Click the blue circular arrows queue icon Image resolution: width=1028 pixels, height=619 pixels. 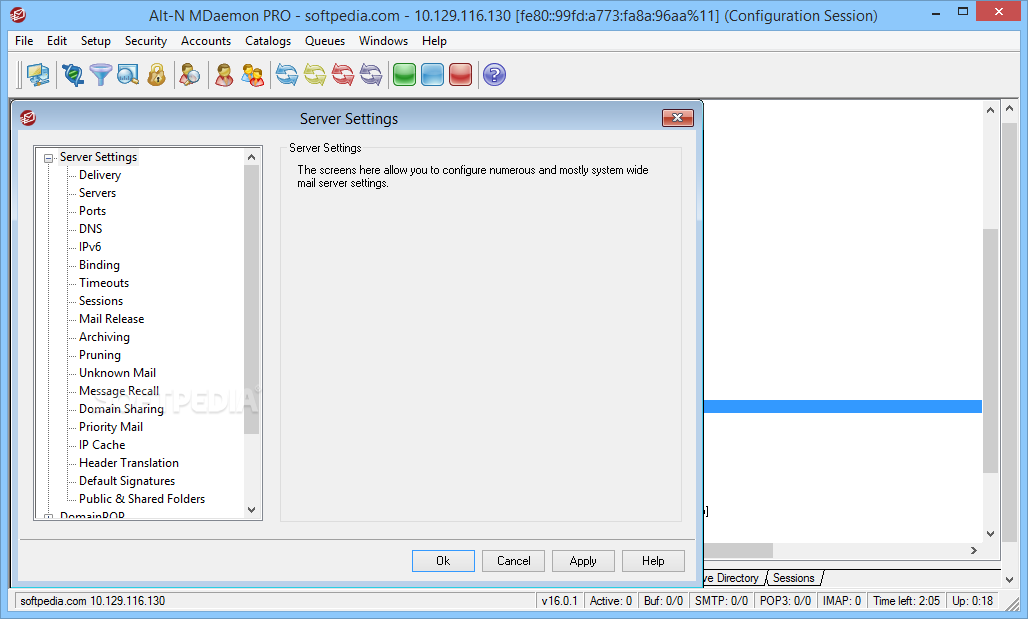(287, 75)
